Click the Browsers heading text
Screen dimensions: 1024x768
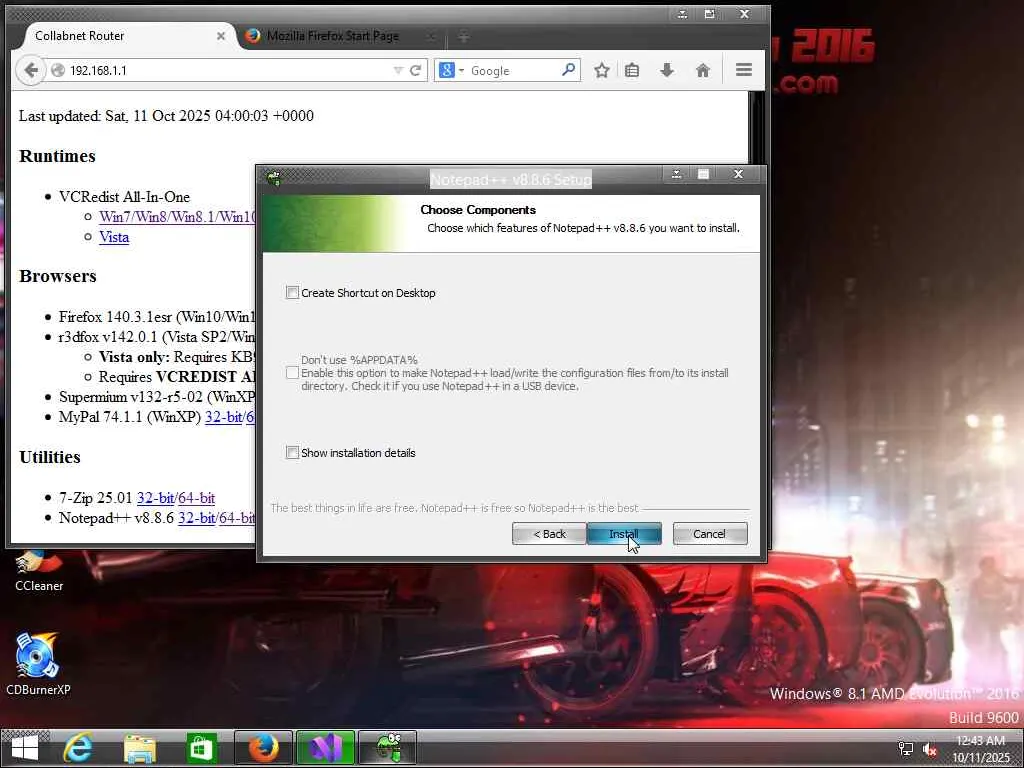coord(57,276)
